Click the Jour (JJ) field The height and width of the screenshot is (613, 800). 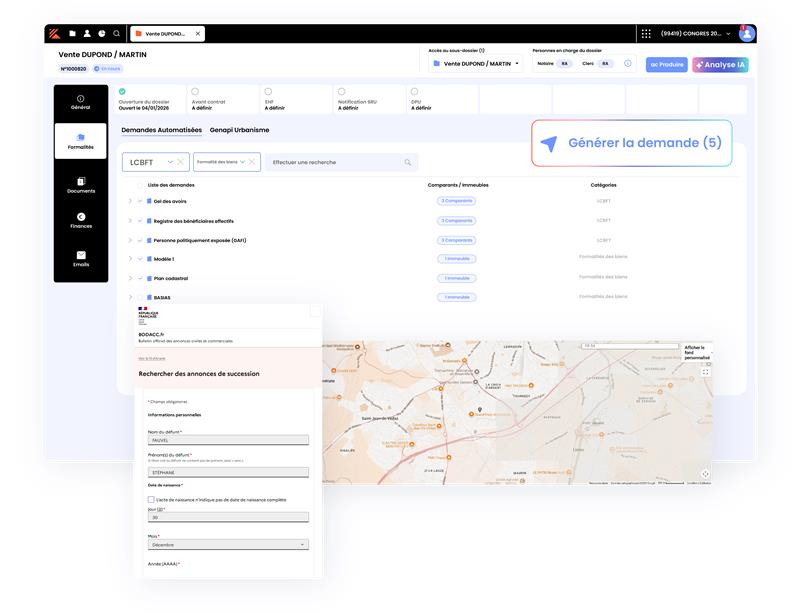click(x=228, y=518)
